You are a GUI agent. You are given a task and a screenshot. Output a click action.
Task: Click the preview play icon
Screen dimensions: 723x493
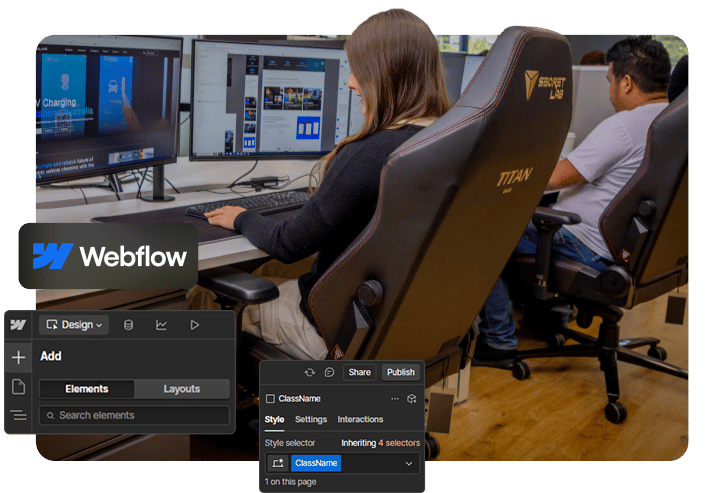tap(195, 325)
